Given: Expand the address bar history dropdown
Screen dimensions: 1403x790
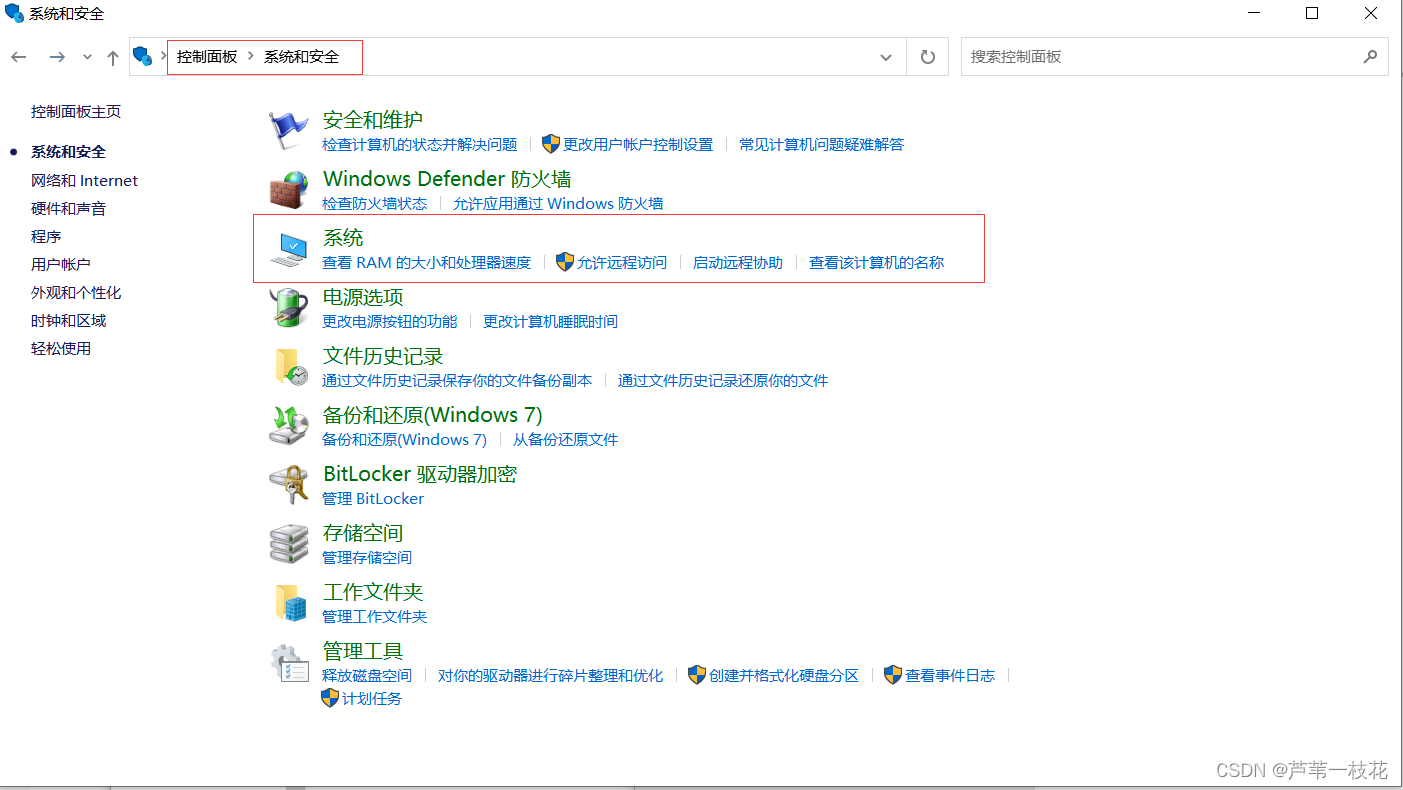Looking at the screenshot, I should pyautogui.click(x=884, y=57).
